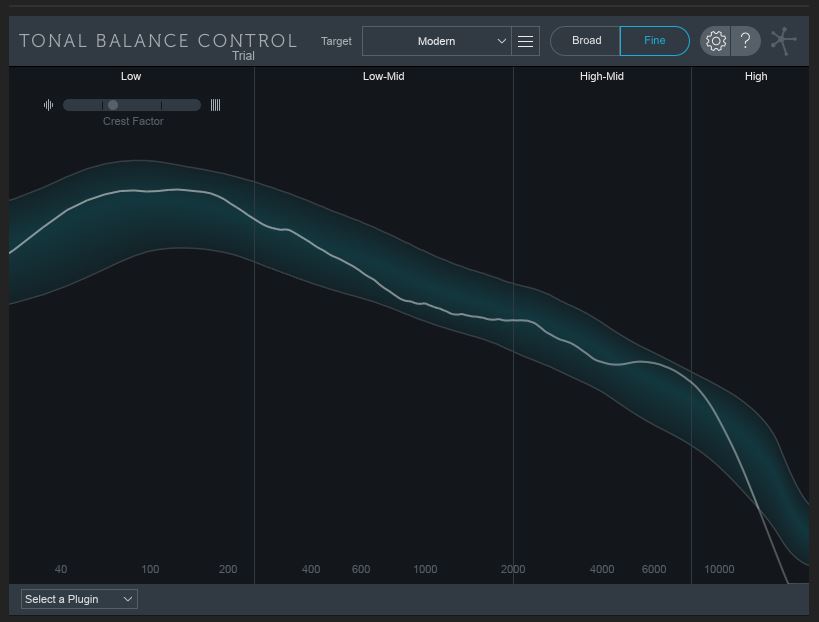Switch to Broad view mode
Viewport: 819px width, 622px height.
(586, 41)
